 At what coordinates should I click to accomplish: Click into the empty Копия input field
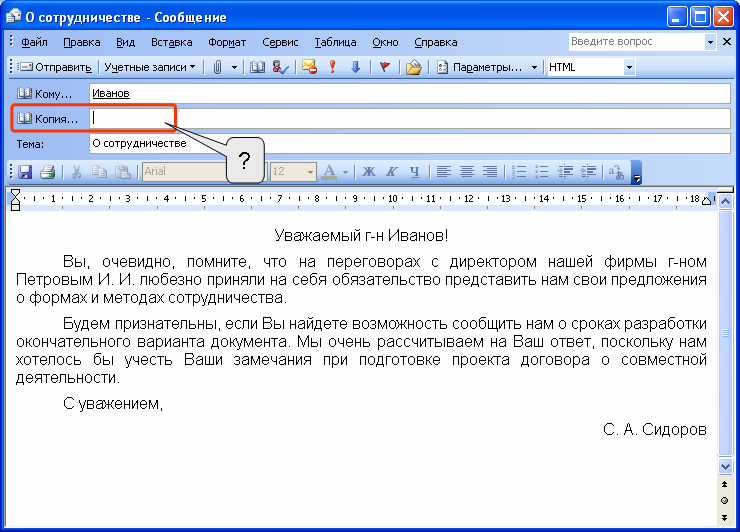(410, 118)
